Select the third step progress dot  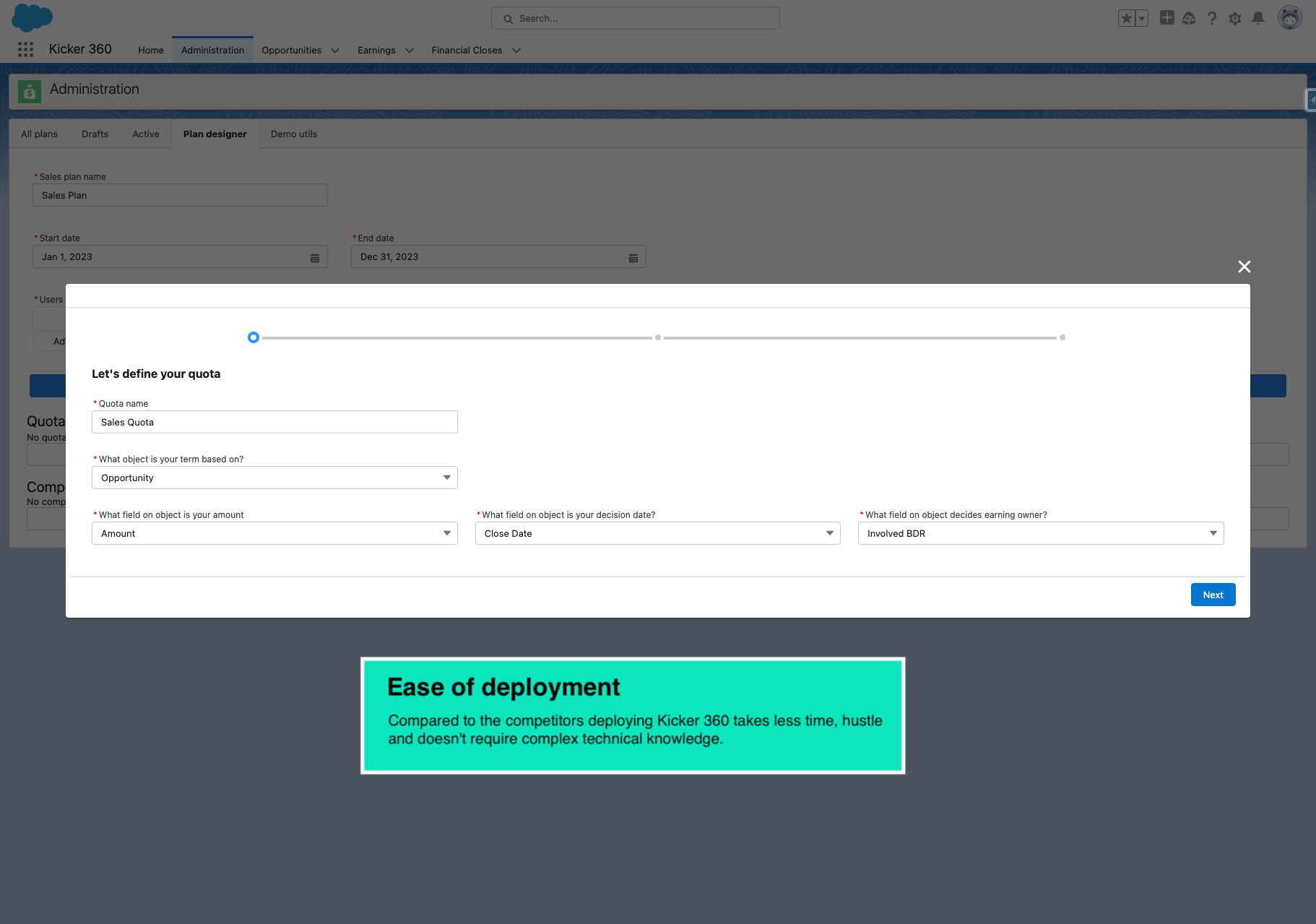1062,337
